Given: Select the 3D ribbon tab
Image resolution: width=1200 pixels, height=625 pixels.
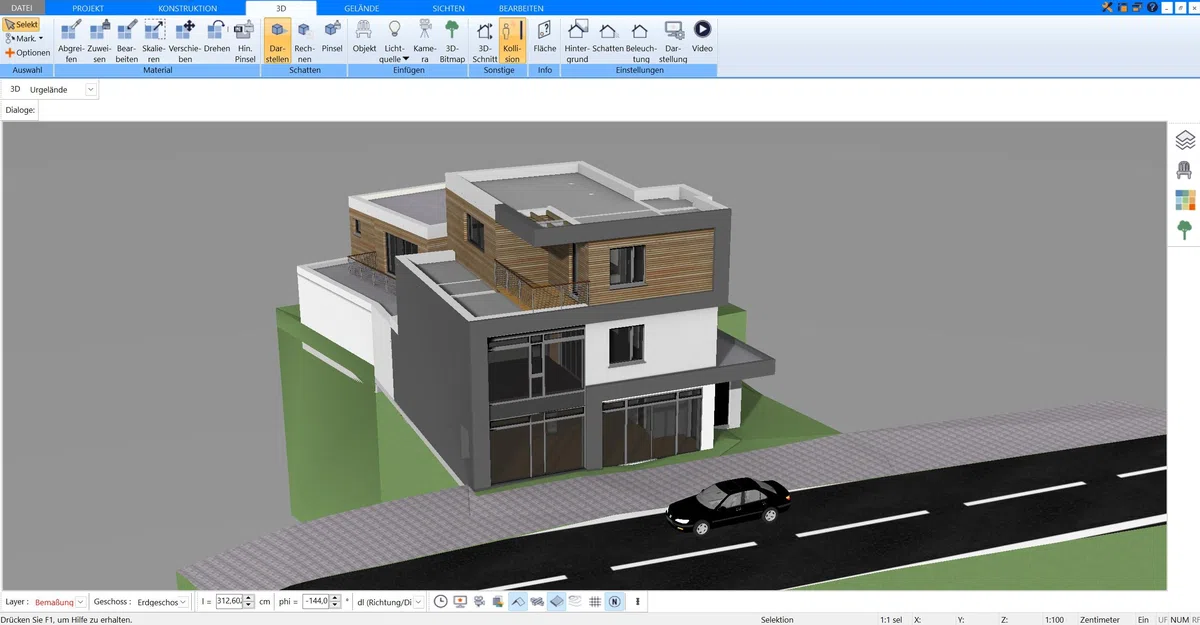Looking at the screenshot, I should (281, 8).
